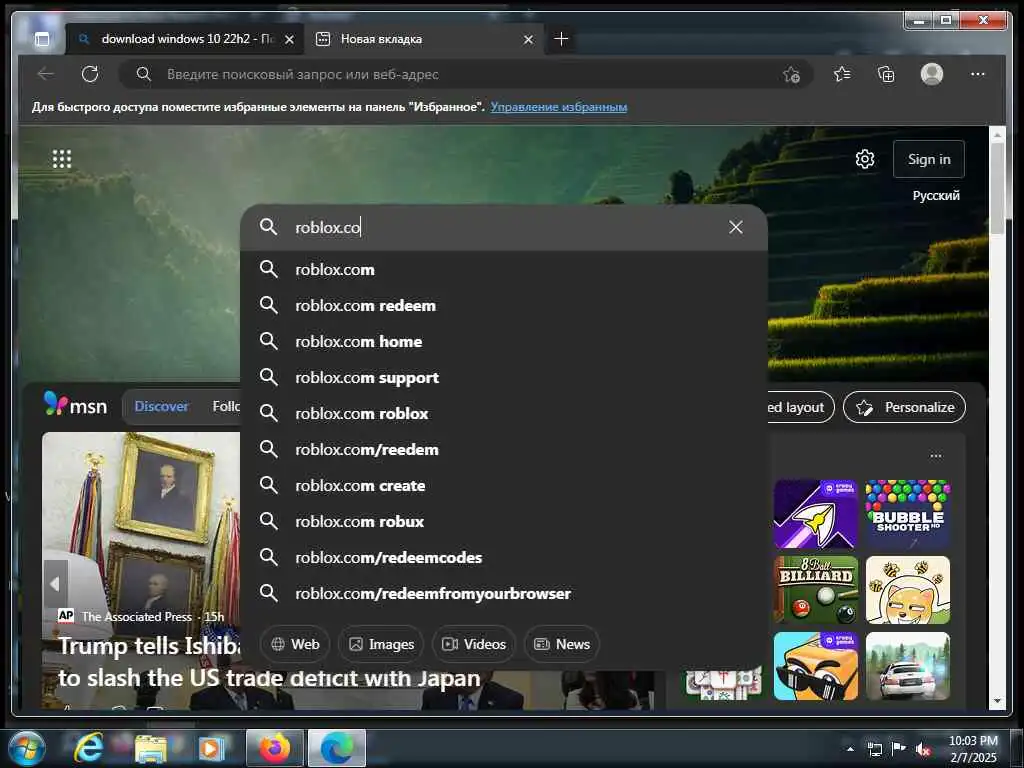This screenshot has height=768, width=1024.
Task: Go to previous news slide arrow
Action: pyautogui.click(x=56, y=584)
